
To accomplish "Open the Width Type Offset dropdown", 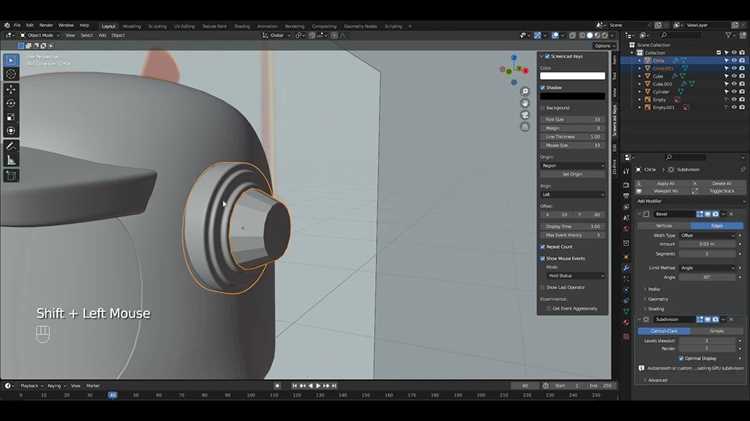I will click(x=707, y=235).
